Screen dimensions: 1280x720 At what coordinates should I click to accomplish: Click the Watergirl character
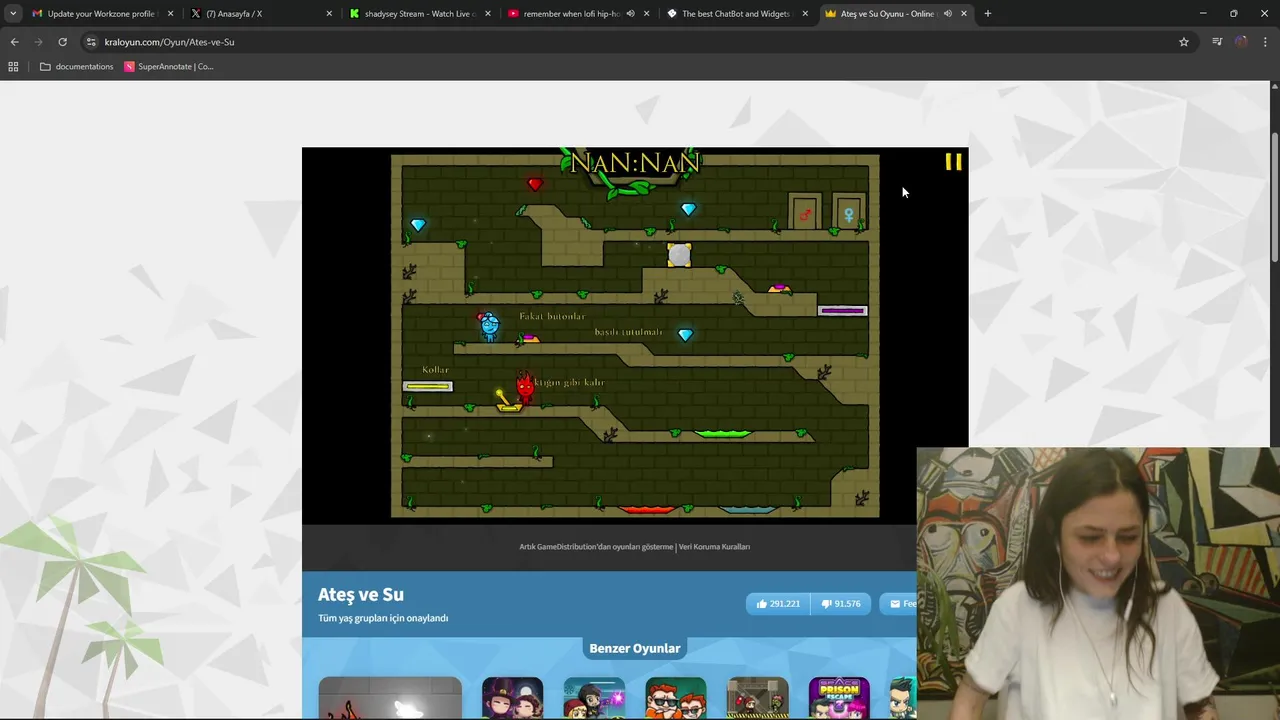pos(489,326)
